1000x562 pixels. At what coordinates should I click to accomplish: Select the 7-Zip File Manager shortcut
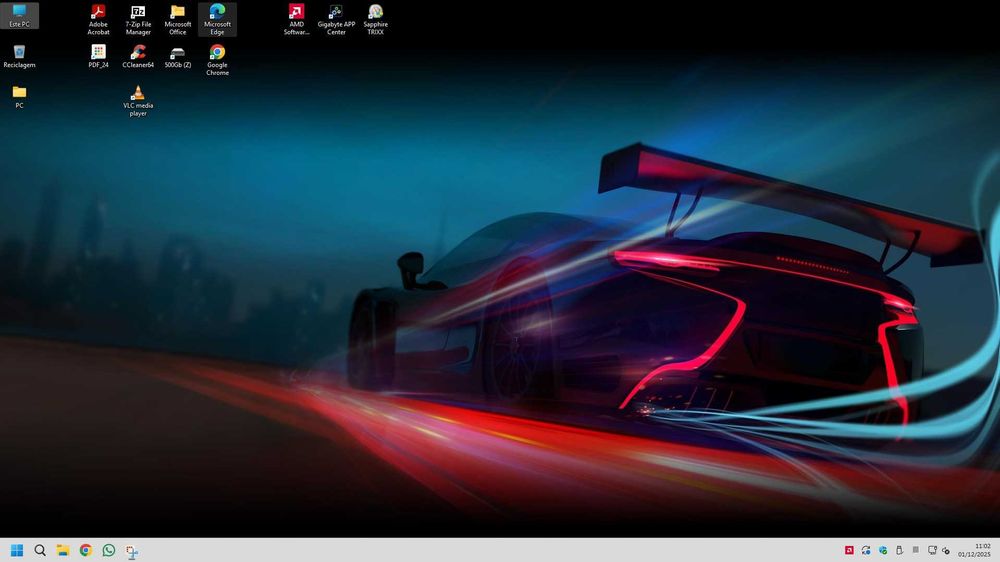[x=138, y=20]
